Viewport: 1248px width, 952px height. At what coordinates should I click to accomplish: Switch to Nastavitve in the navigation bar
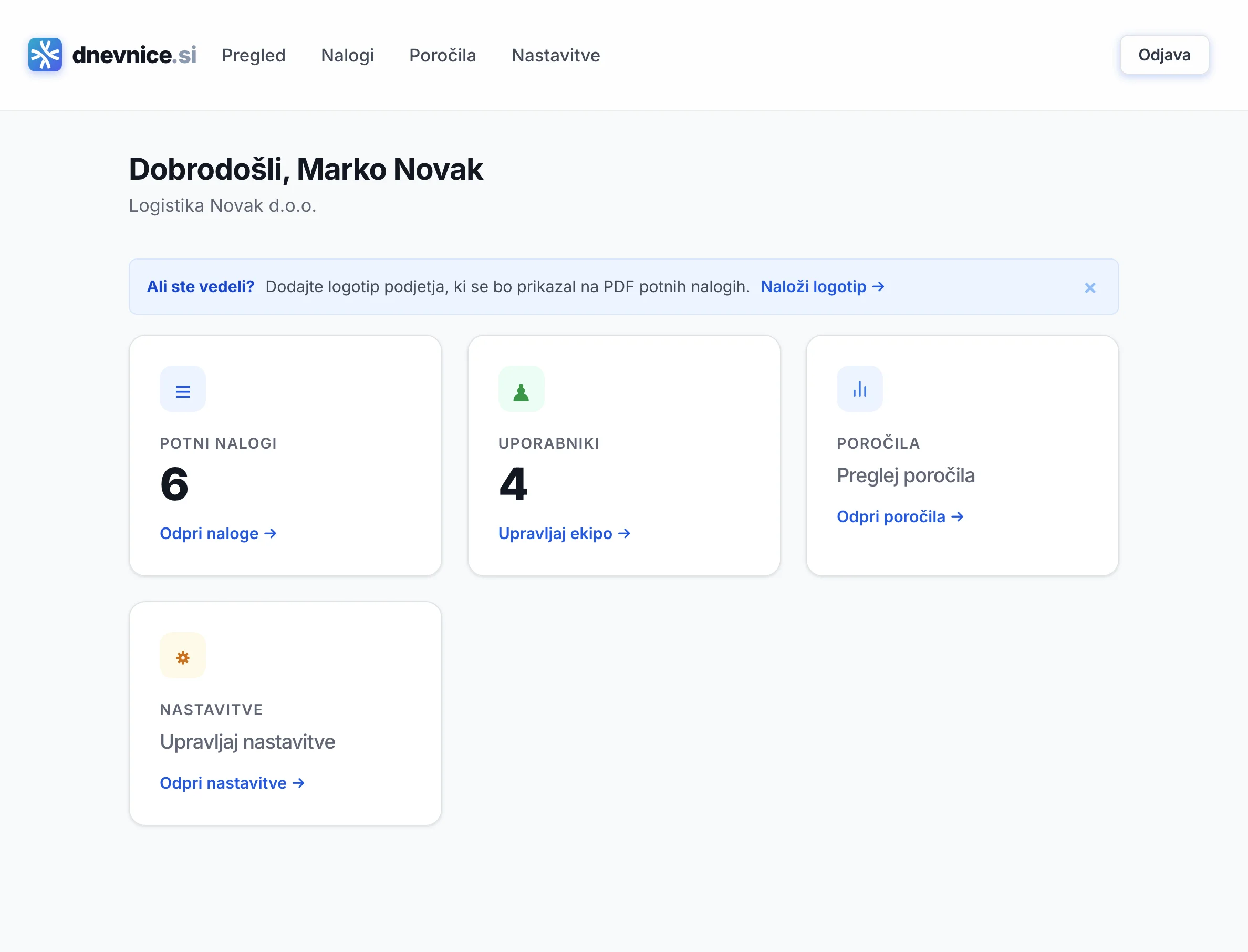tap(555, 56)
